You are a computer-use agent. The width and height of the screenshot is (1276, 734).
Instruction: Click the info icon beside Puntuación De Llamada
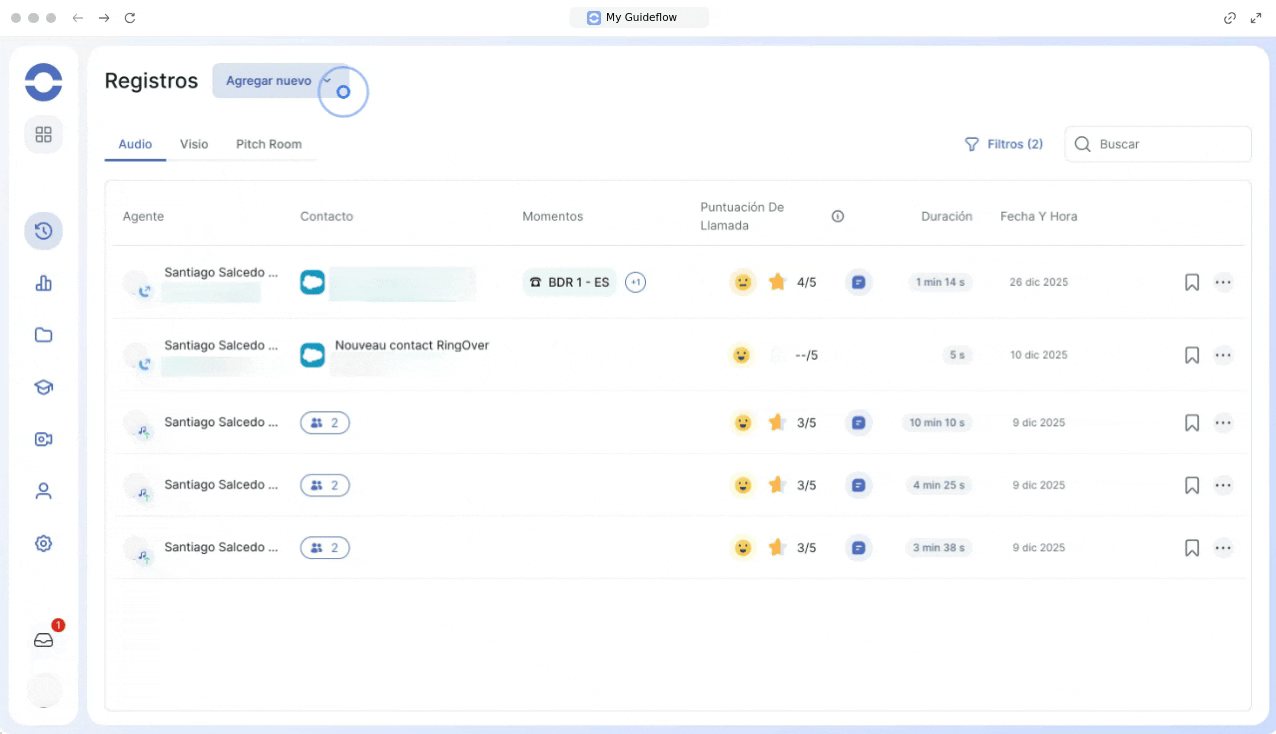tap(838, 216)
